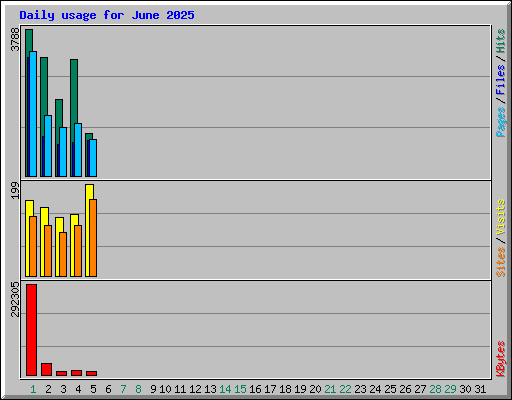Click the orange Sites bar for day 1
This screenshot has width=512, height=400.
[33, 246]
